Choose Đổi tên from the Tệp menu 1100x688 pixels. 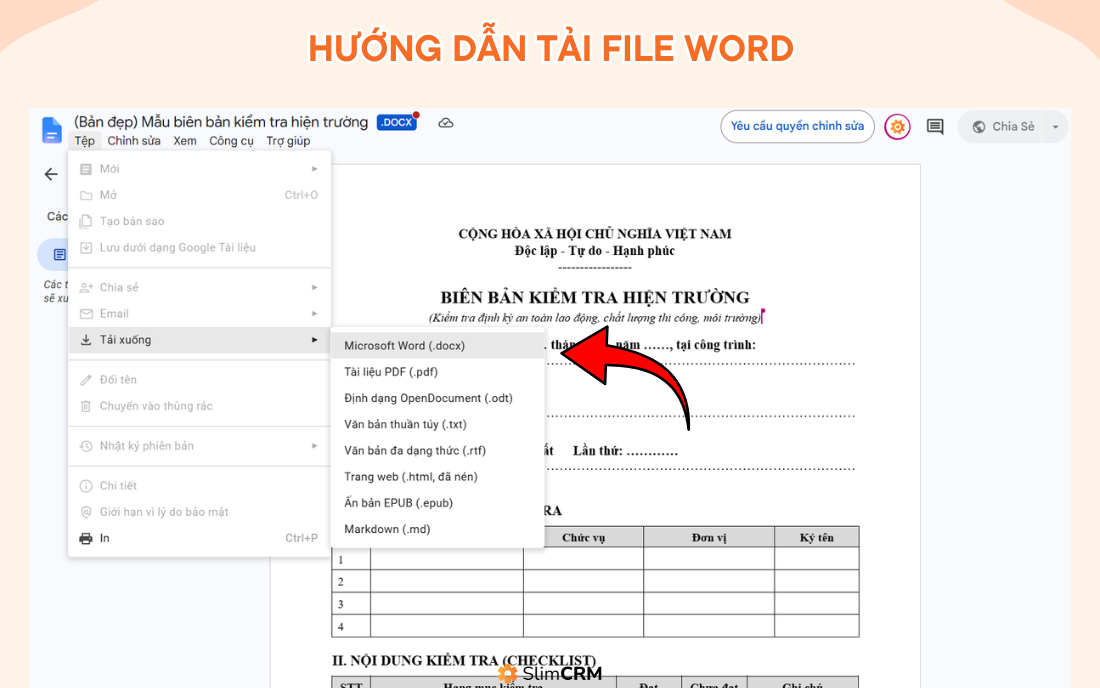[x=199, y=380]
